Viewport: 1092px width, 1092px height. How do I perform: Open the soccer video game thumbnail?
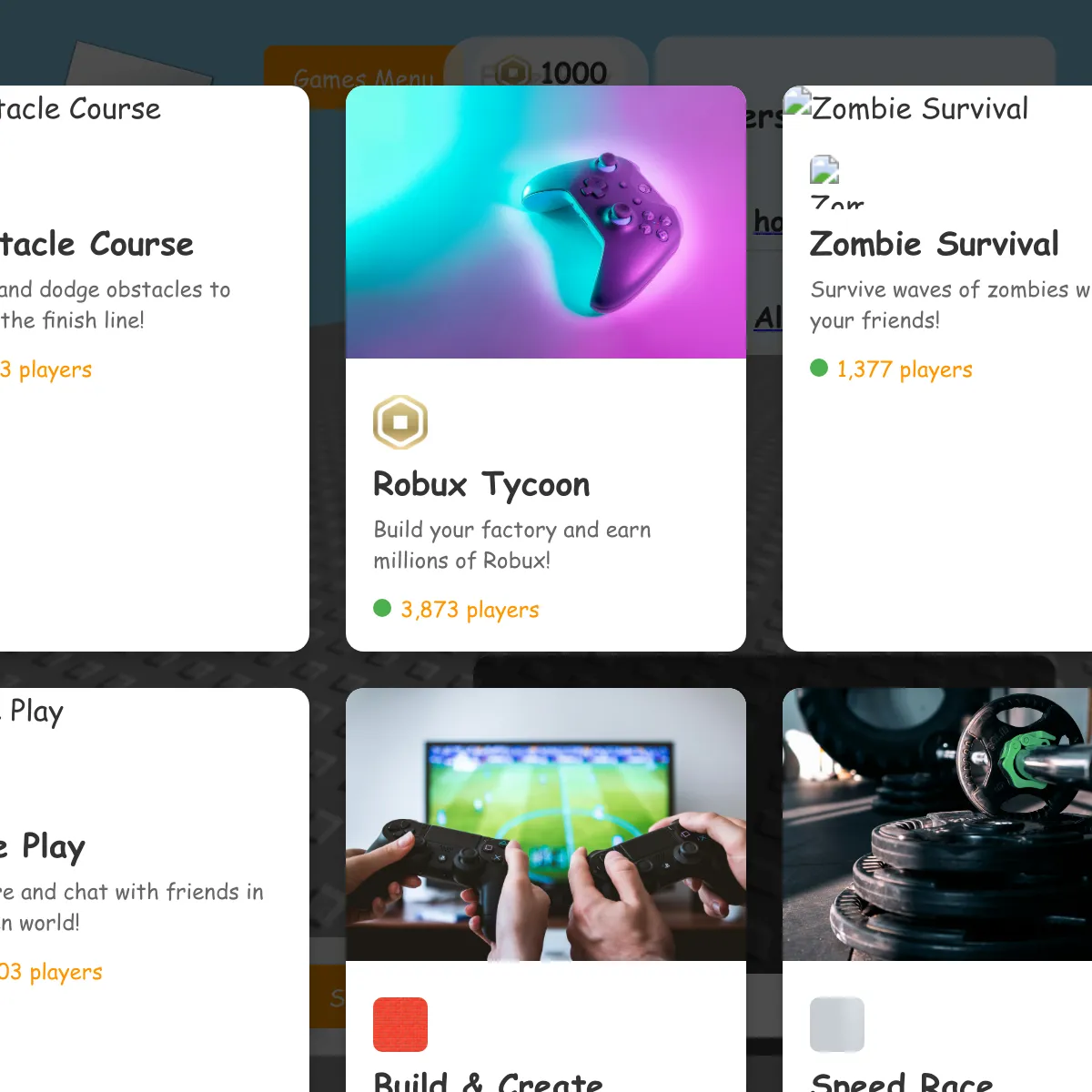[x=546, y=824]
